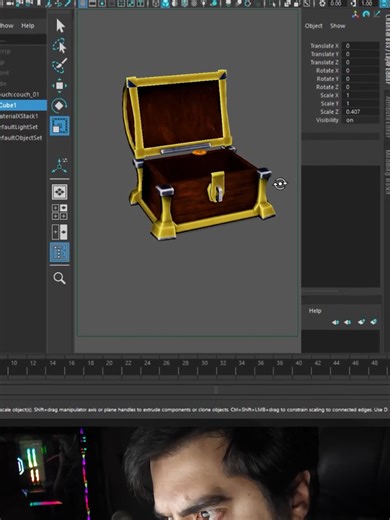Click the blue arc icon above Channel Box
Screen dimensions: 390x520
point(366,14)
